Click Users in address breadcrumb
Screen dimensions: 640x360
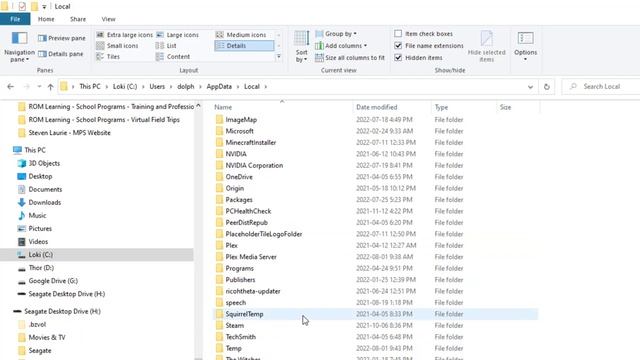pyautogui.click(x=157, y=87)
